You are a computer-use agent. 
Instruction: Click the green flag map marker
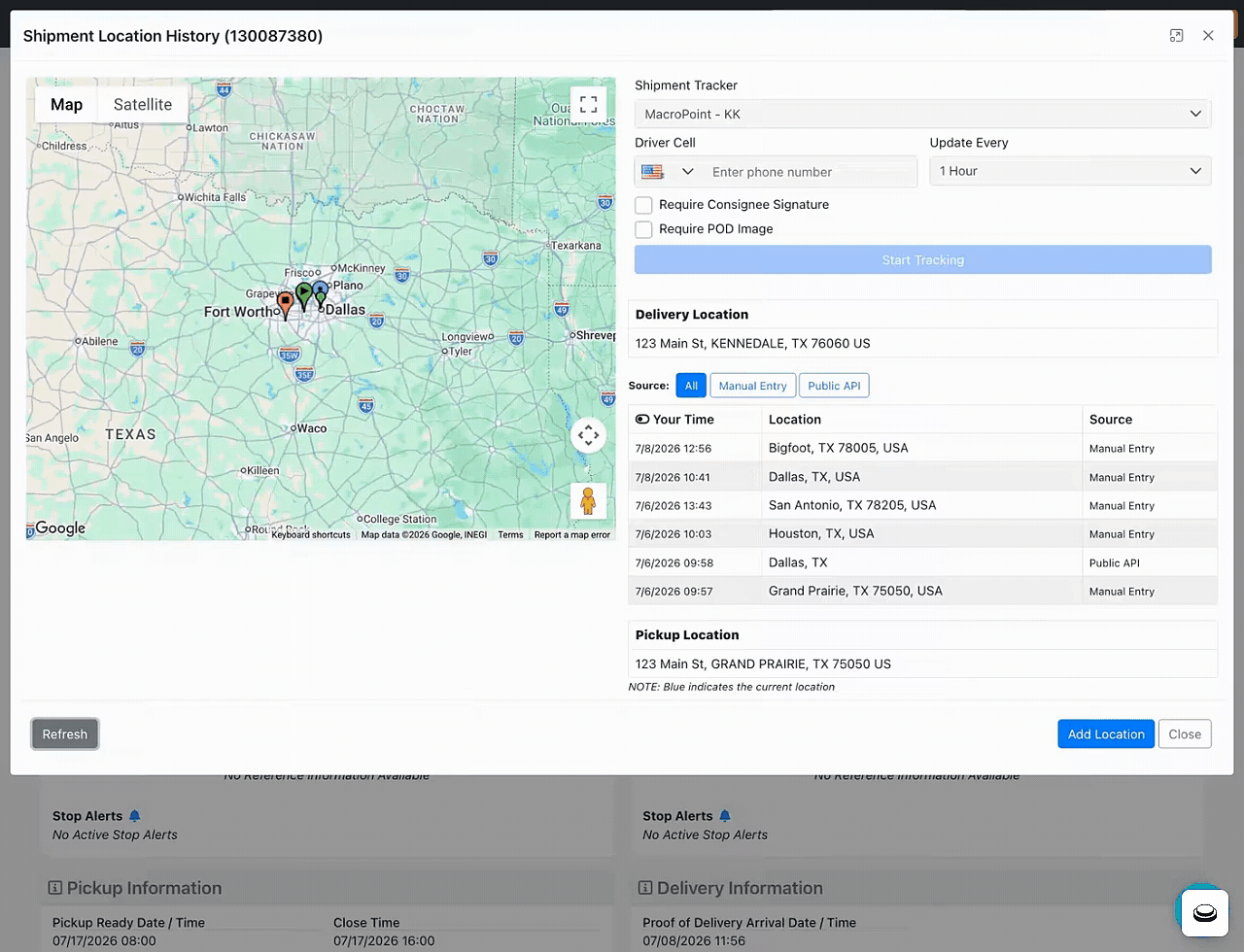[304, 295]
